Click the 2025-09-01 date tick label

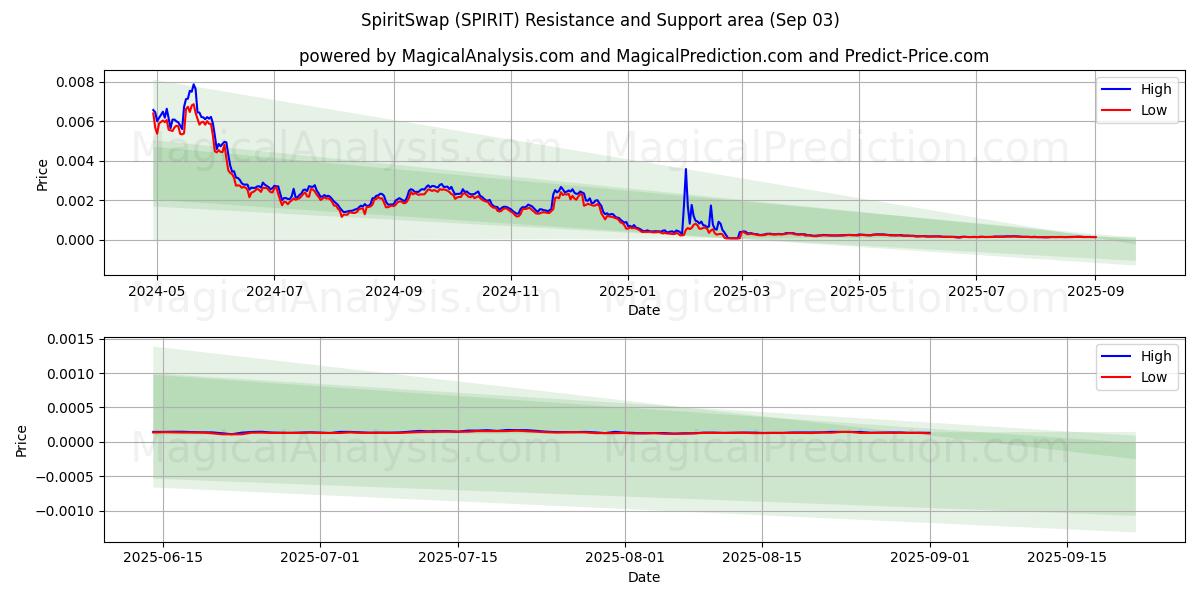(930, 559)
